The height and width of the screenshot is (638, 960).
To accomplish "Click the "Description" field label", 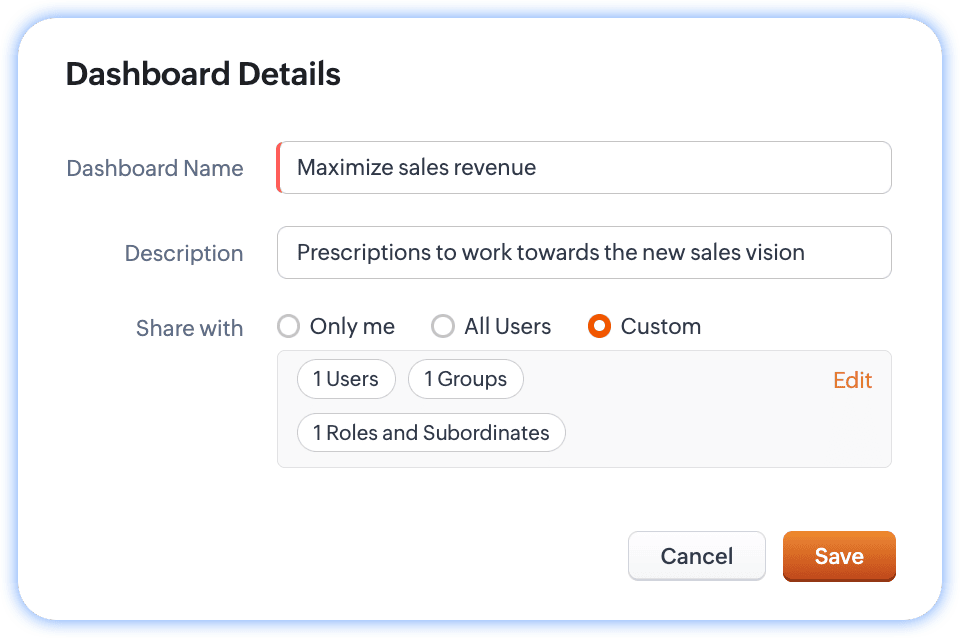I will [x=184, y=254].
